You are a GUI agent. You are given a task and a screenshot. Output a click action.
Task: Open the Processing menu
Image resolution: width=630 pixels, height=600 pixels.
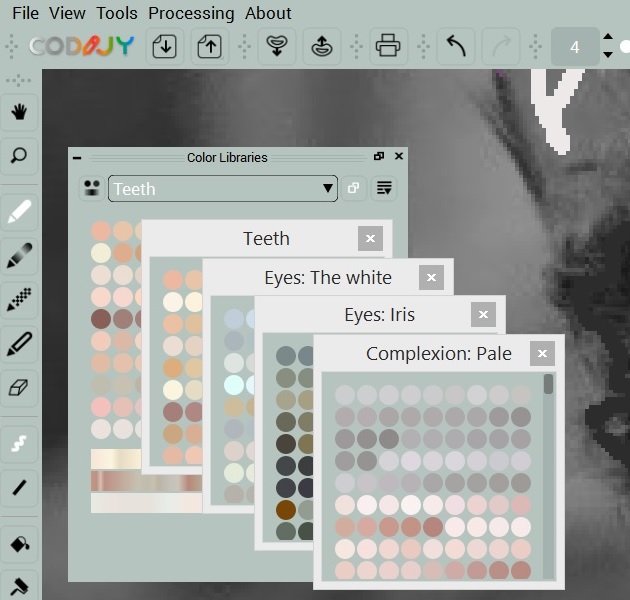click(x=191, y=13)
